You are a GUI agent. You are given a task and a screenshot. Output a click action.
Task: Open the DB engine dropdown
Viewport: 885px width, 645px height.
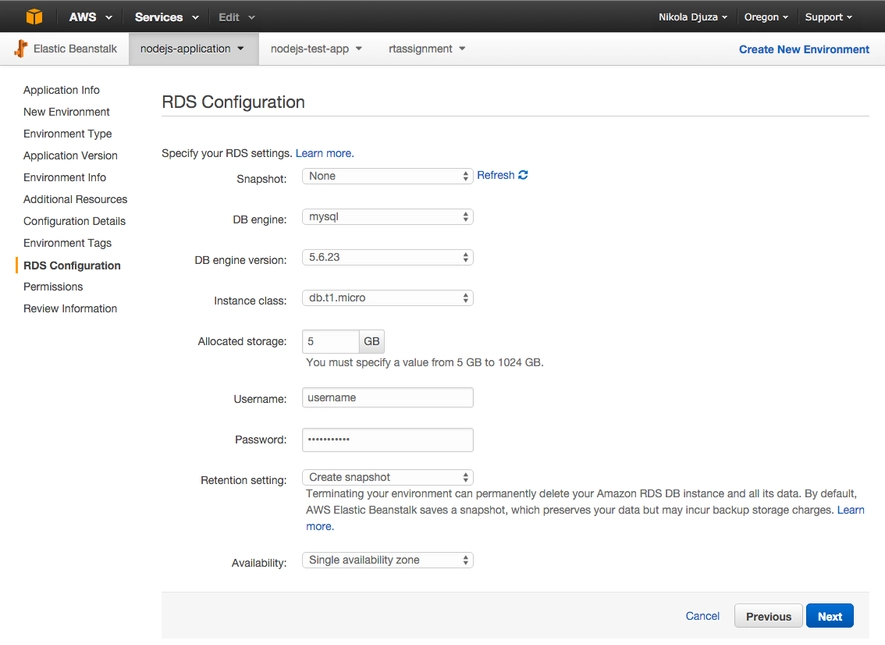click(387, 217)
